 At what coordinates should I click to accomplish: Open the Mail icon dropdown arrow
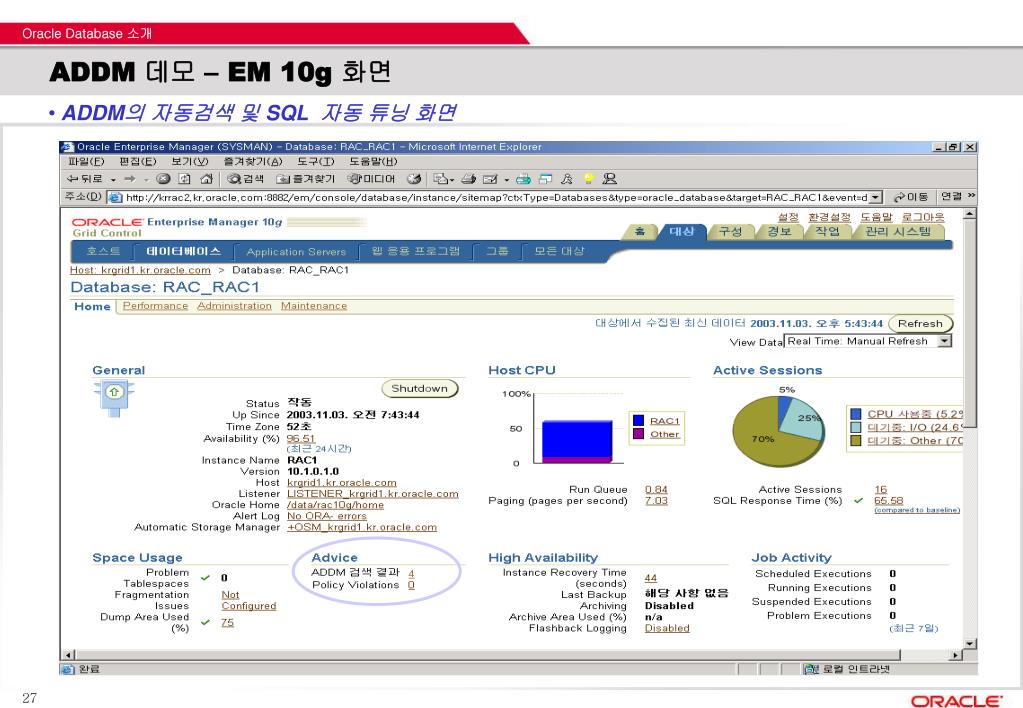(452, 180)
